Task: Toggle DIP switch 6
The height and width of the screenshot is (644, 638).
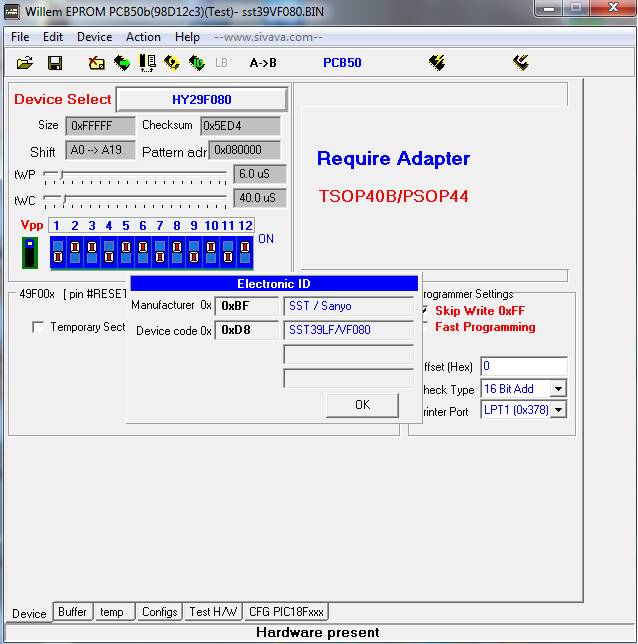Action: 143,252
